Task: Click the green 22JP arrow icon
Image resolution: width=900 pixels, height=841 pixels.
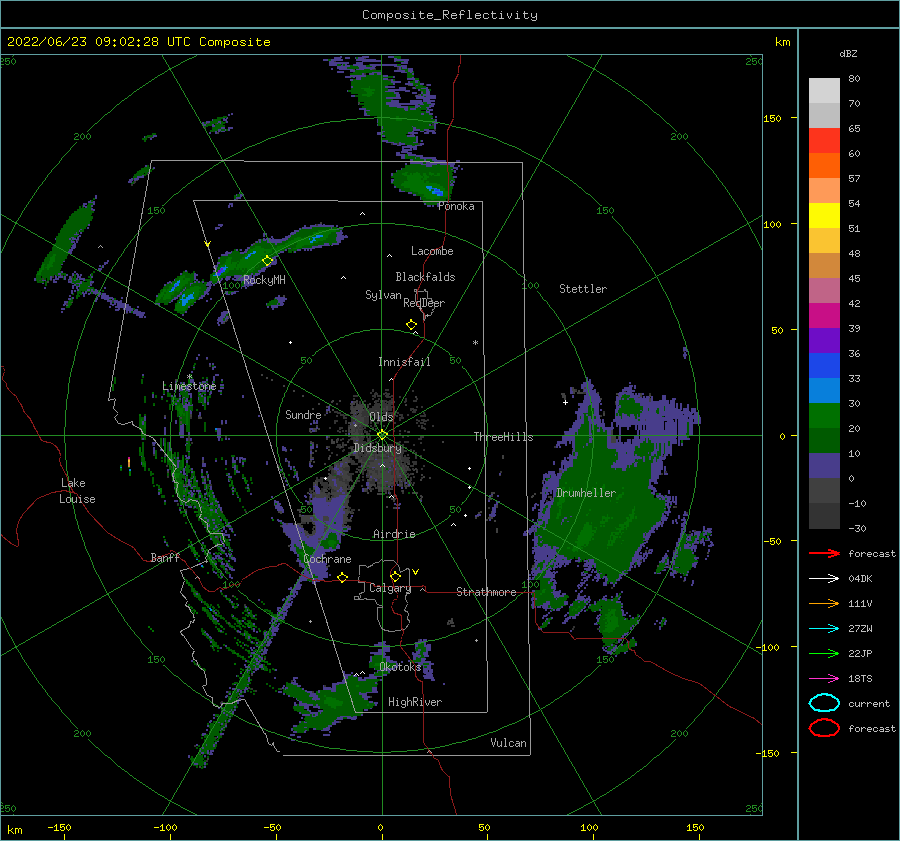Action: (x=824, y=653)
